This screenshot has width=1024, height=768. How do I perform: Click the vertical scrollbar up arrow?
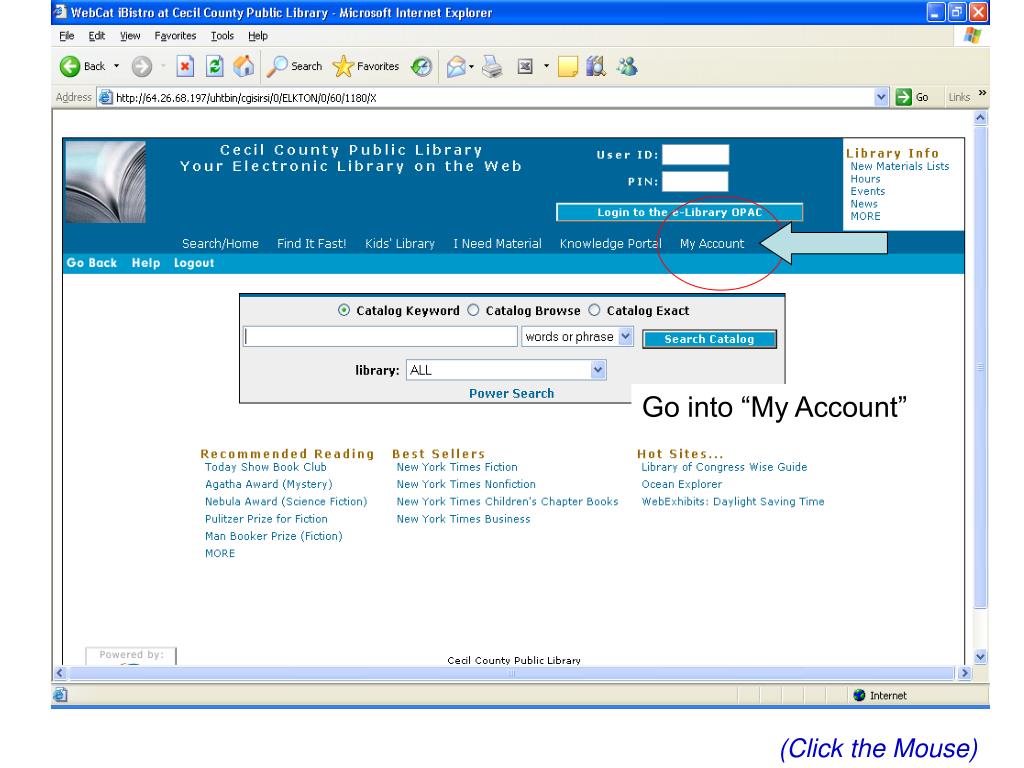[x=980, y=118]
